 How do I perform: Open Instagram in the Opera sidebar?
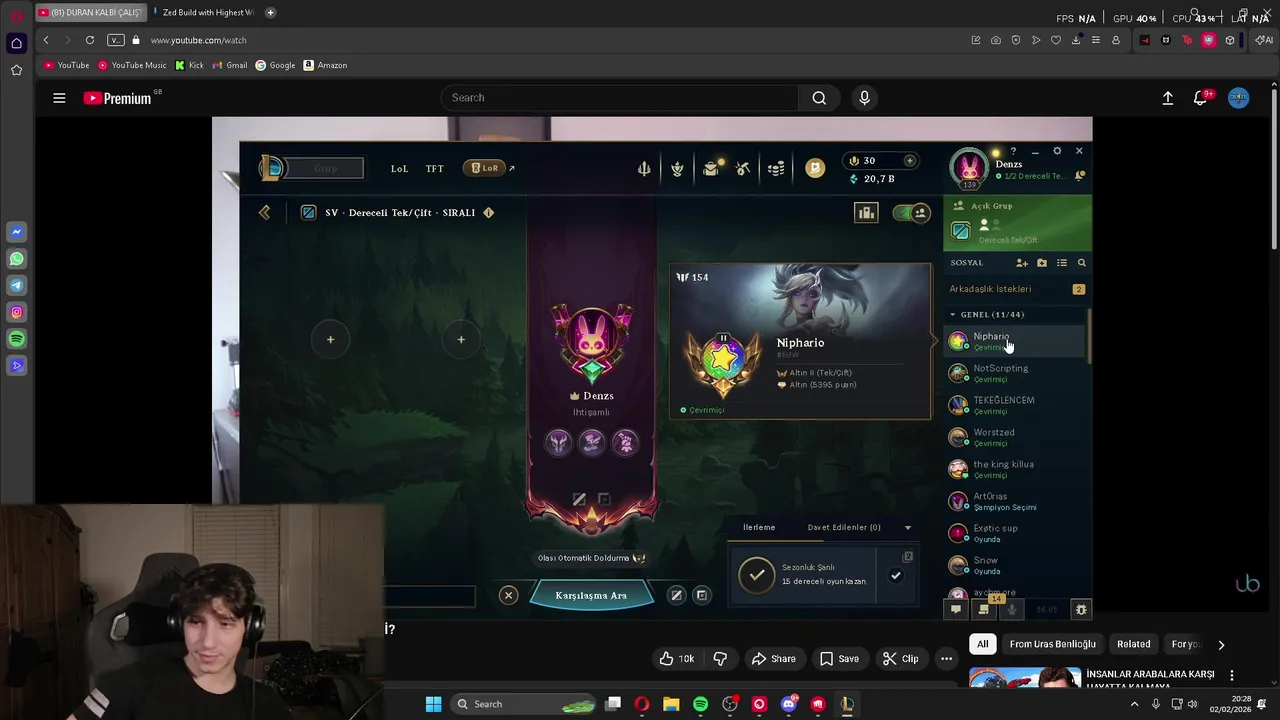click(x=16, y=312)
